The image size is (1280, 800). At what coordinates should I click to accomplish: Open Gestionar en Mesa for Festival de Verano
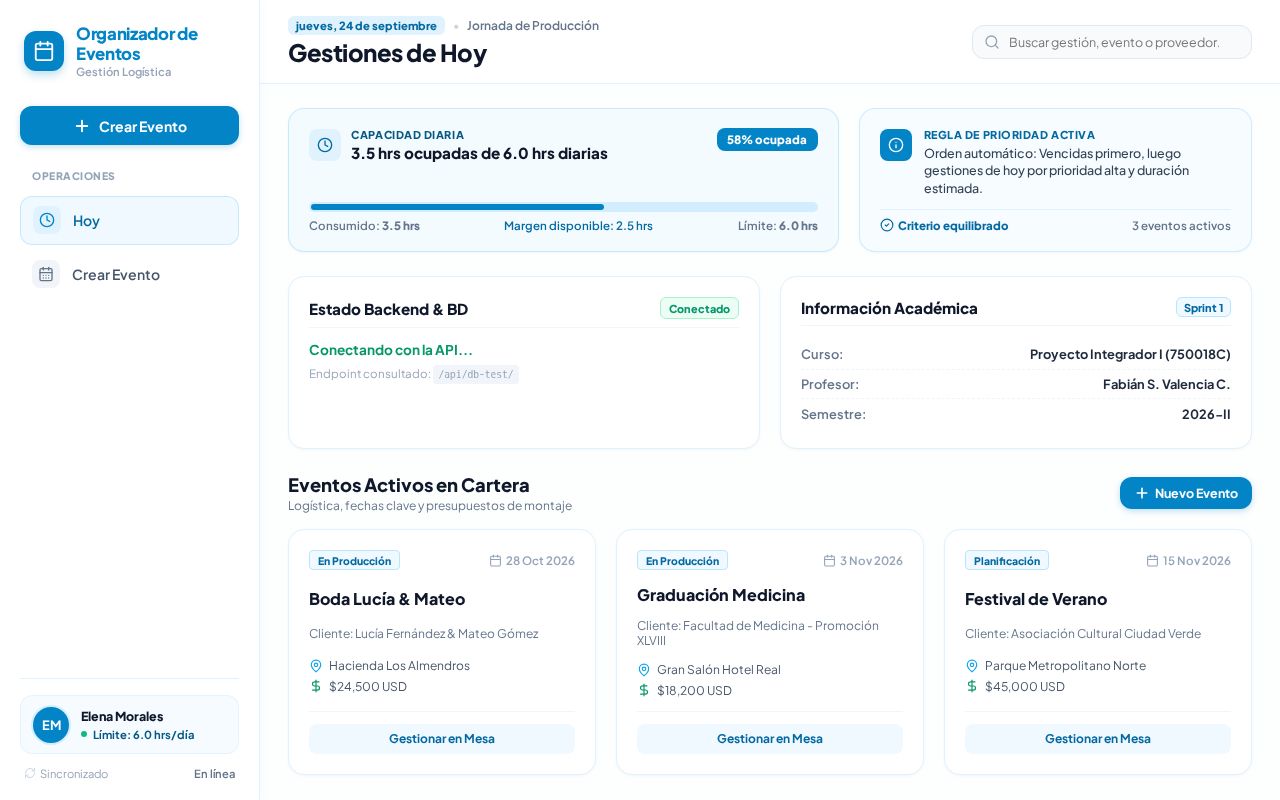(x=1098, y=738)
